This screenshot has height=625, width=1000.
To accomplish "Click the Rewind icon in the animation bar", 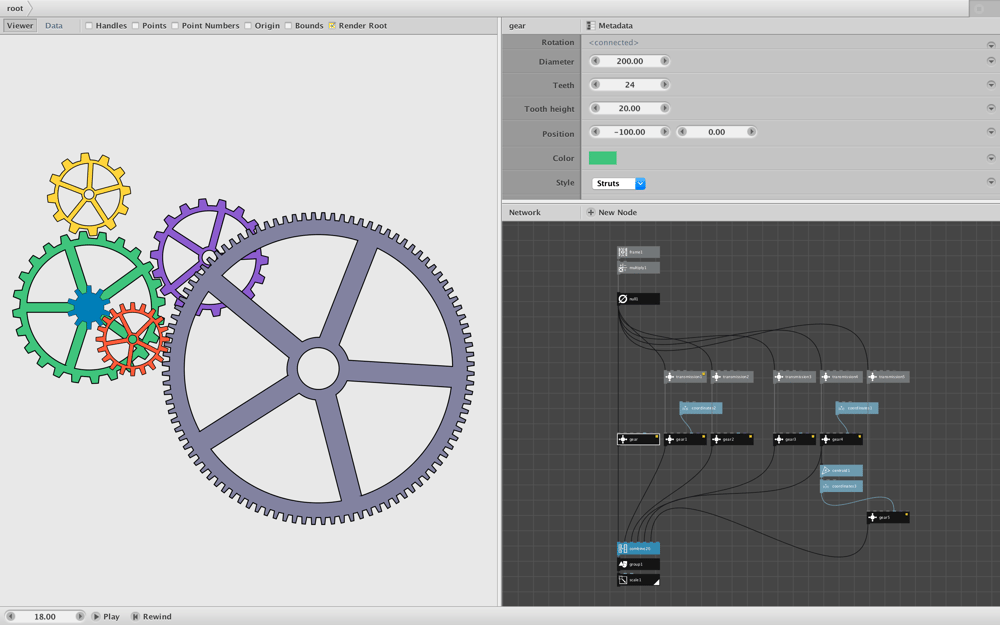I will click(135, 617).
